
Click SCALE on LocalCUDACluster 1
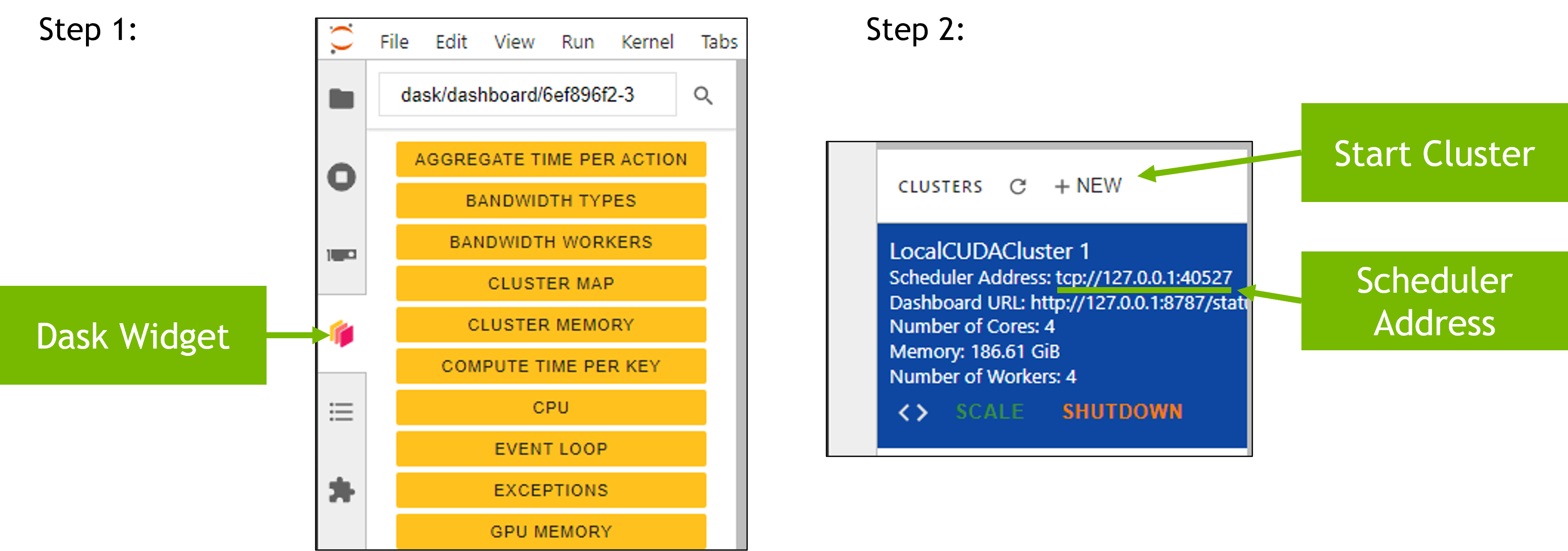(990, 412)
